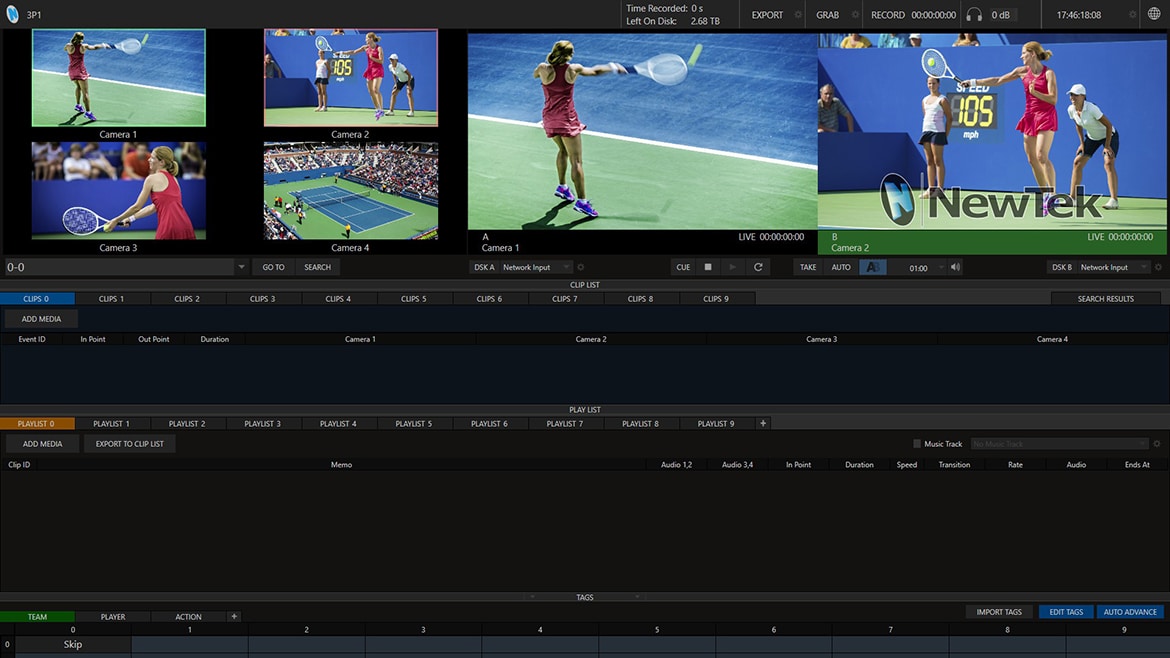
Task: Click the loop replay icon
Action: click(758, 268)
